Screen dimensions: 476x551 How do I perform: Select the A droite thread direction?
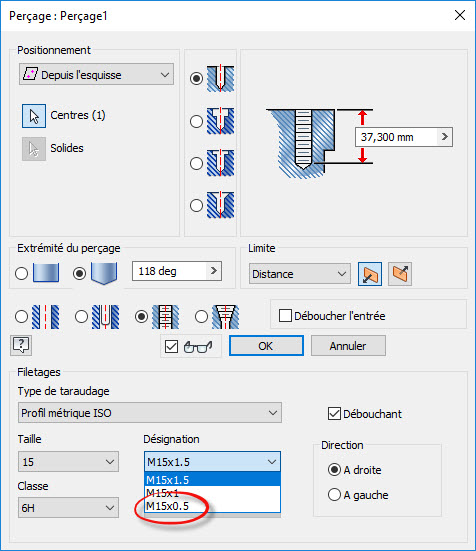click(334, 470)
